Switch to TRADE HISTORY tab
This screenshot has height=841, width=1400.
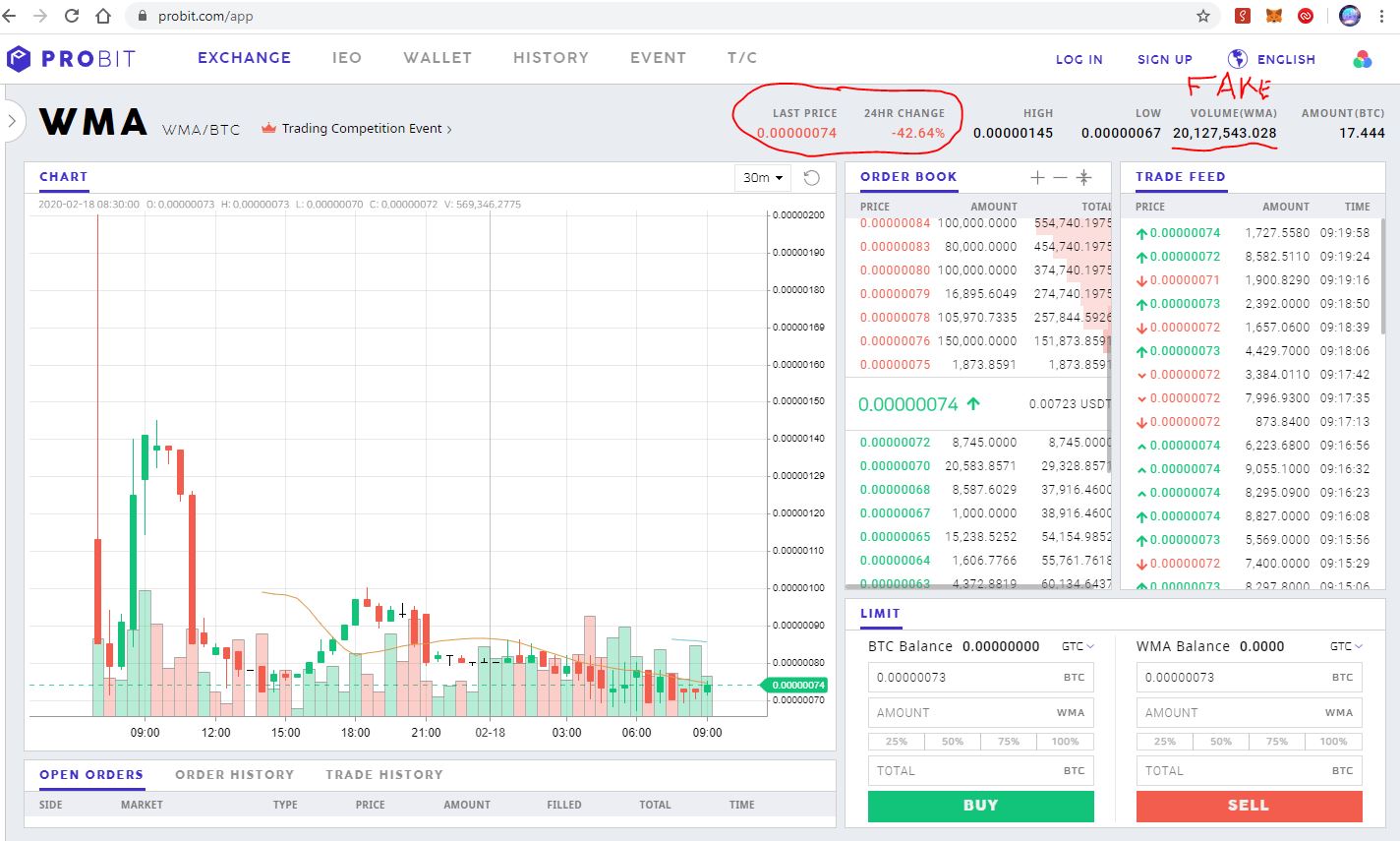click(x=384, y=775)
